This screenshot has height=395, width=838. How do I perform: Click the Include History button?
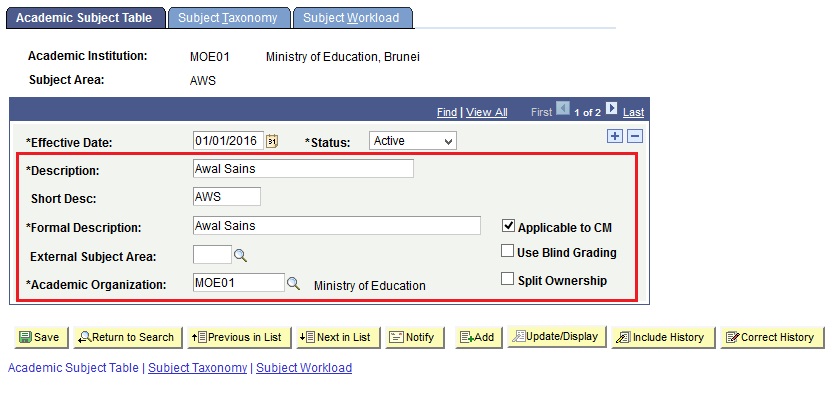pyautogui.click(x=663, y=337)
